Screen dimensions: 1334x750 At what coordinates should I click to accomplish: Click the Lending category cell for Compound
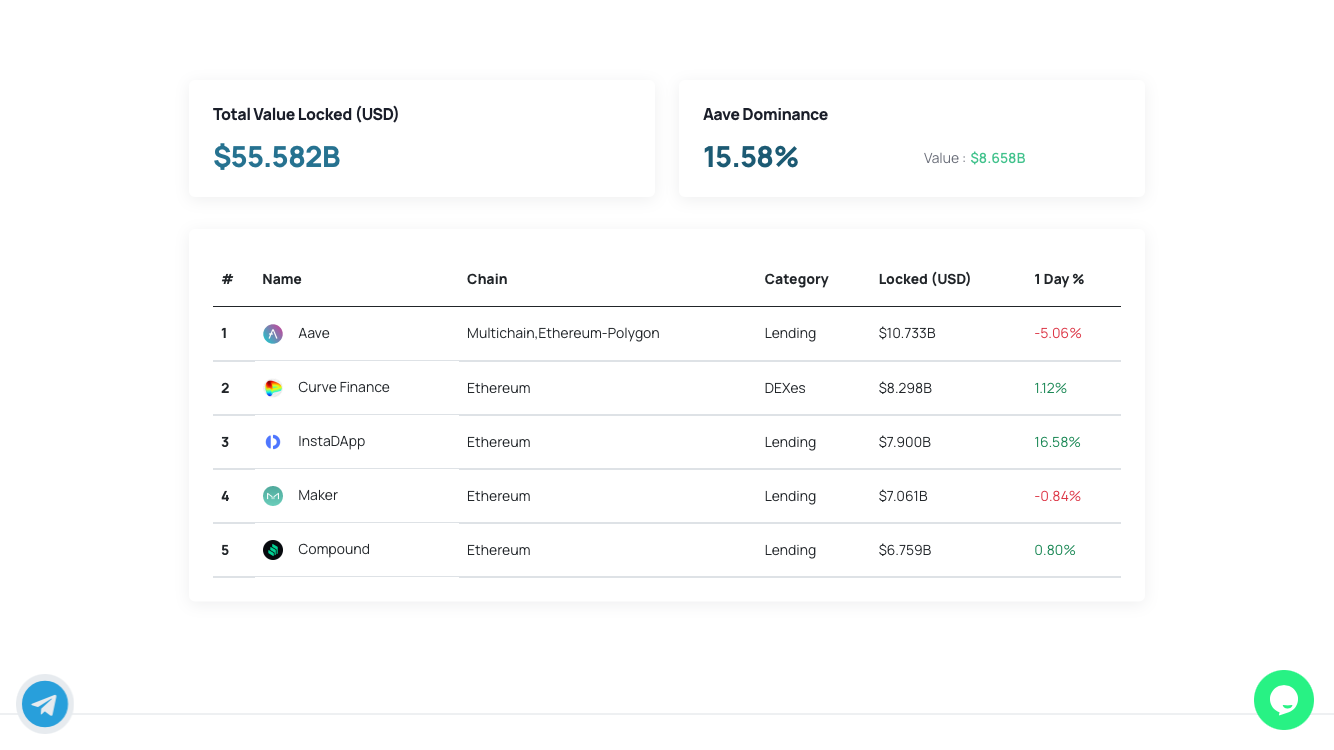(x=790, y=550)
